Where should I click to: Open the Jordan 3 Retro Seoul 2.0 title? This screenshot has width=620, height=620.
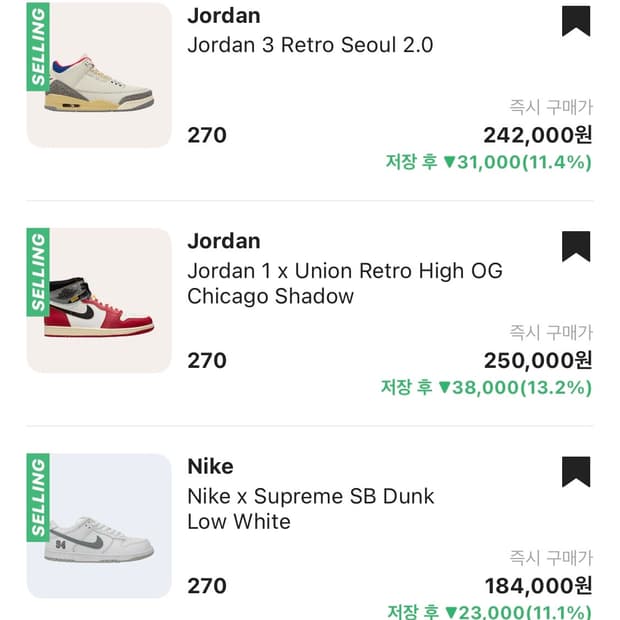[310, 45]
